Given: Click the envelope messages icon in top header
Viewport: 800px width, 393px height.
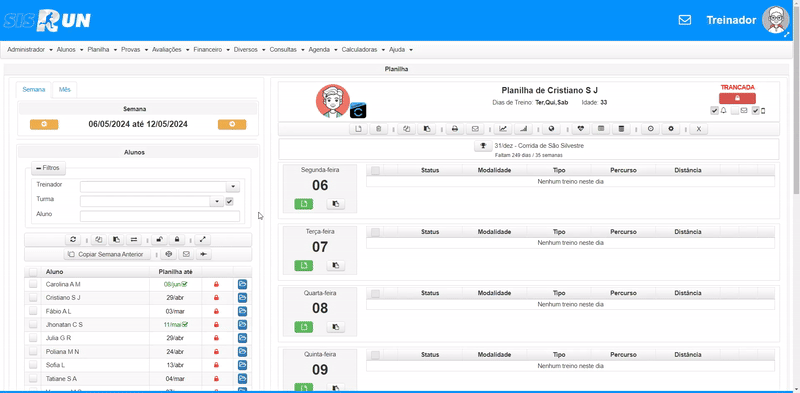Looking at the screenshot, I should point(684,20).
